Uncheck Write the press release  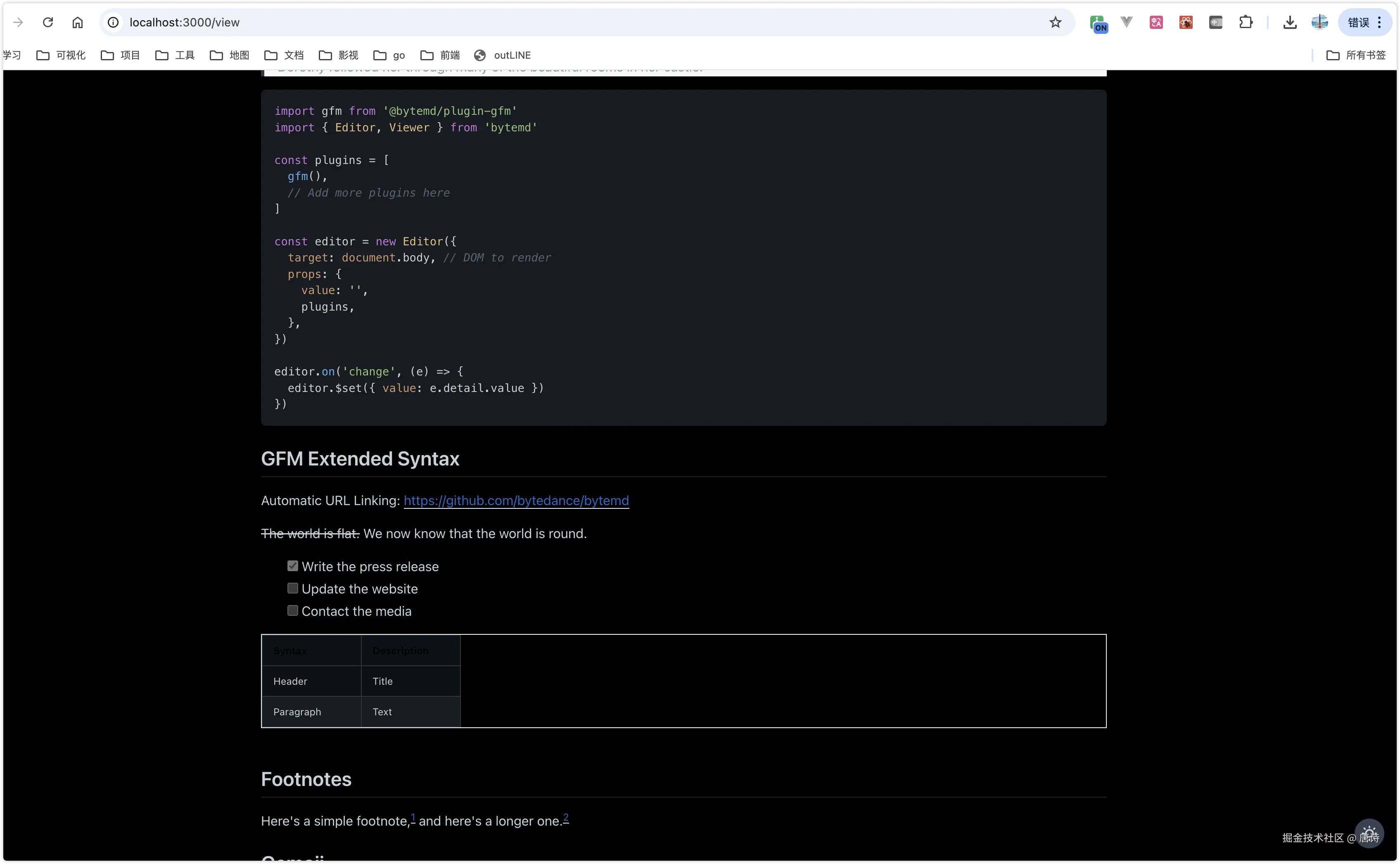292,566
